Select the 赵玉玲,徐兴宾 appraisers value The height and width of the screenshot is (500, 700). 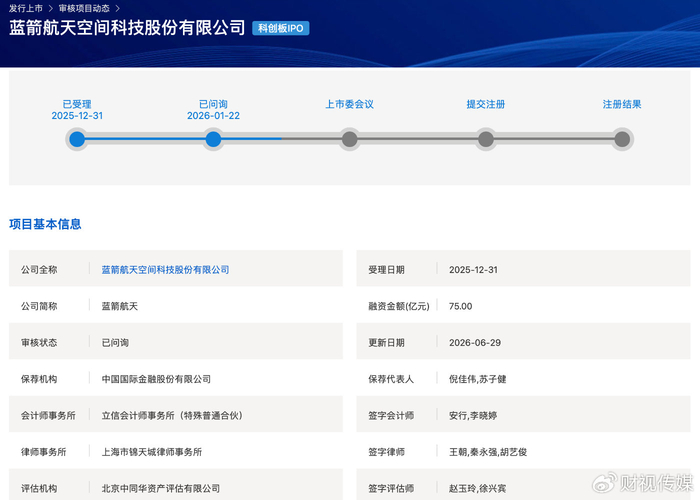[x=478, y=488]
